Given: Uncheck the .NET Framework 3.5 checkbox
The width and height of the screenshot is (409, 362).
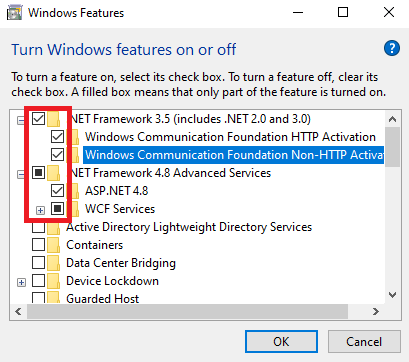Looking at the screenshot, I should click(x=39, y=118).
